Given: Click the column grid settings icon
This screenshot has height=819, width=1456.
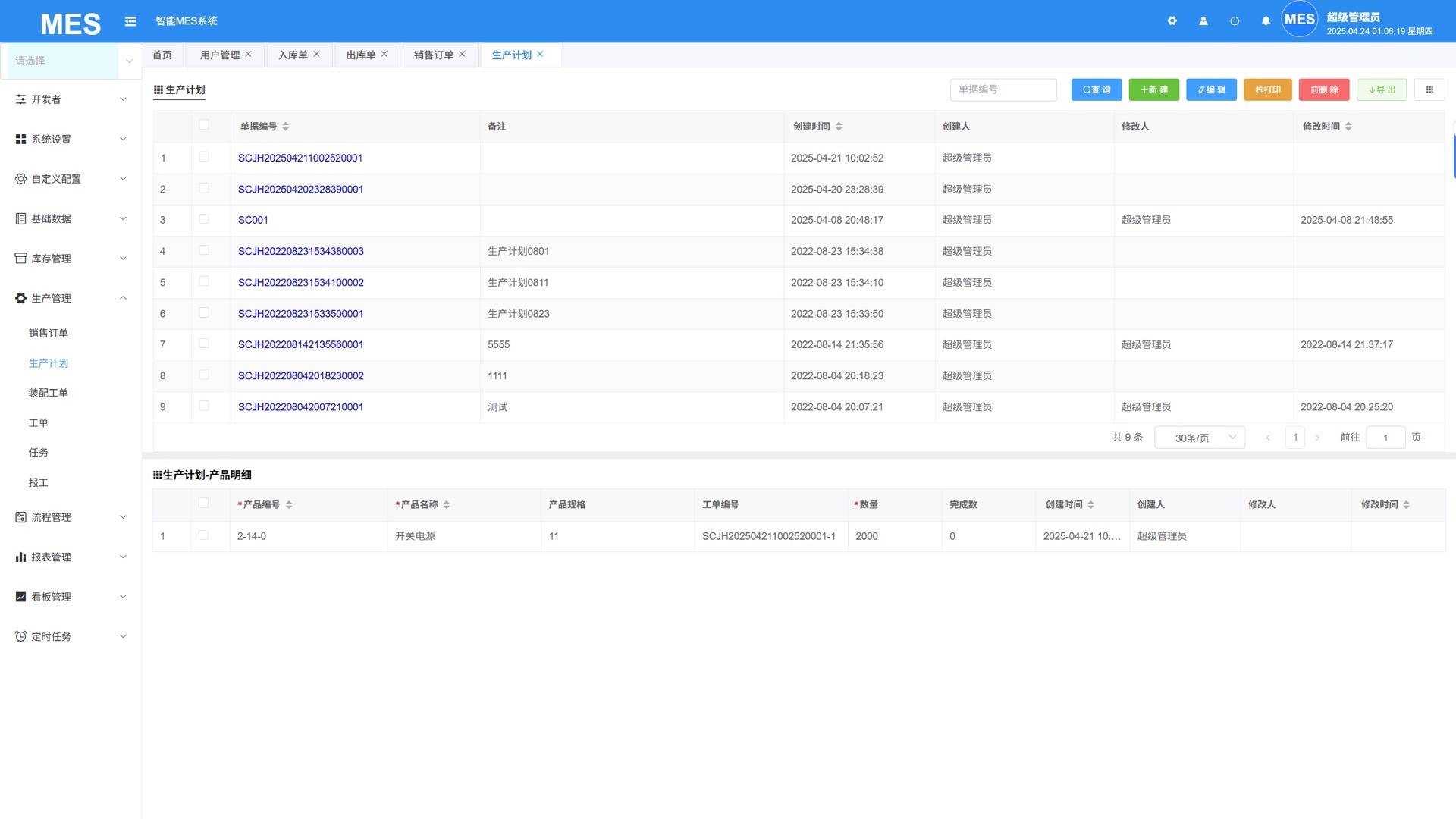Looking at the screenshot, I should pos(1429,89).
